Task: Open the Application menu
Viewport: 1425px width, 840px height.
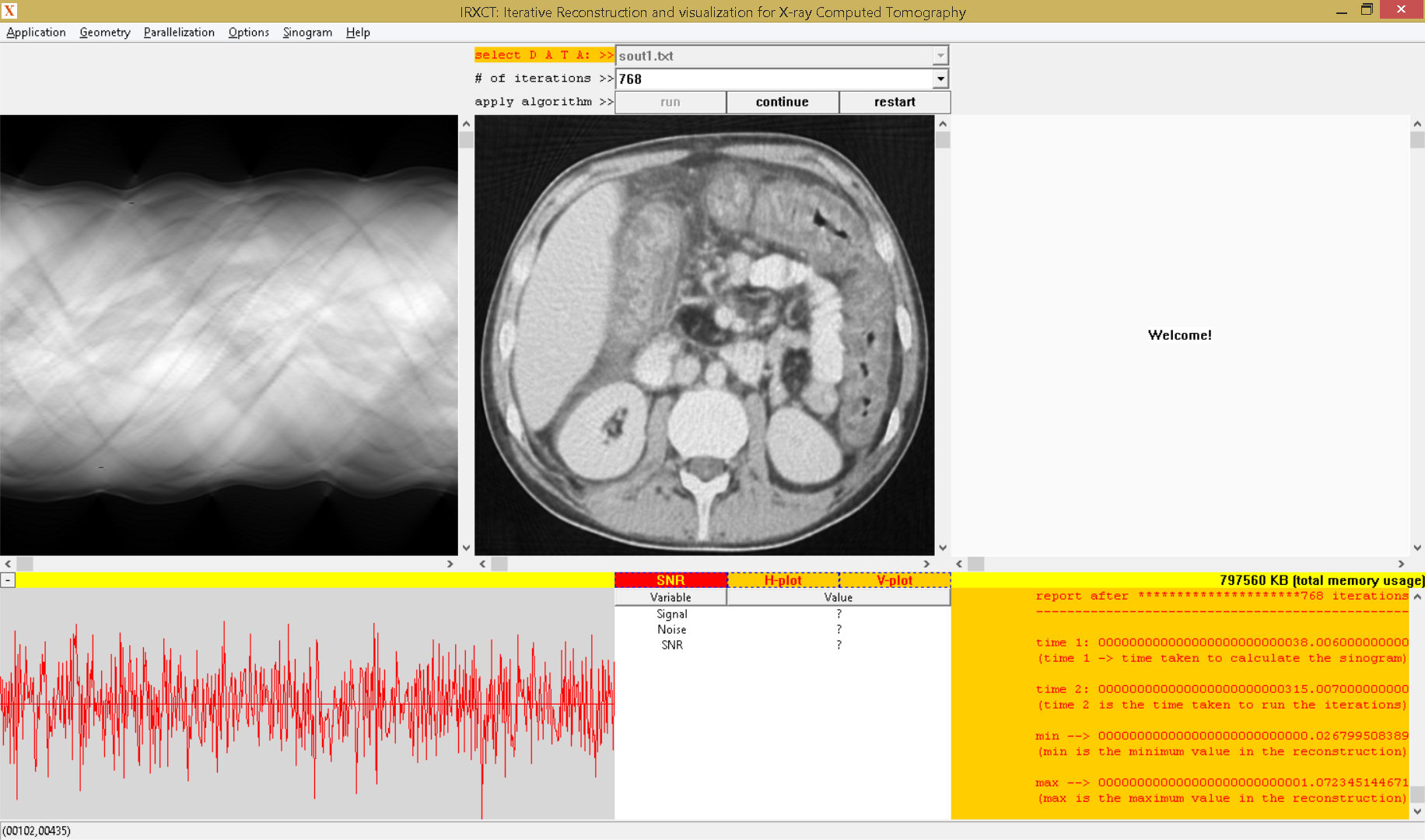Action: point(36,32)
